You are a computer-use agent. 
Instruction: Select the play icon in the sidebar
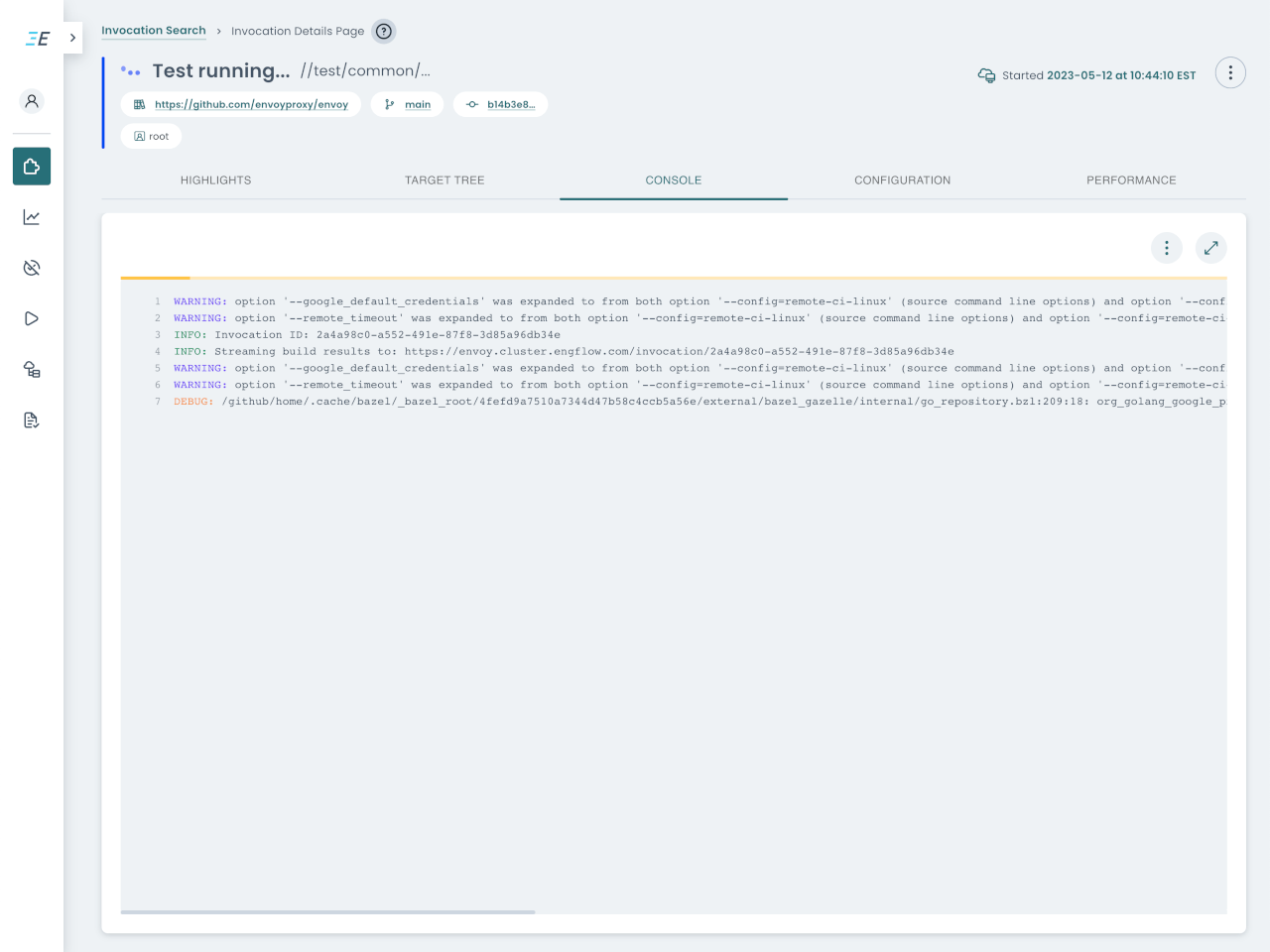pyautogui.click(x=31, y=317)
